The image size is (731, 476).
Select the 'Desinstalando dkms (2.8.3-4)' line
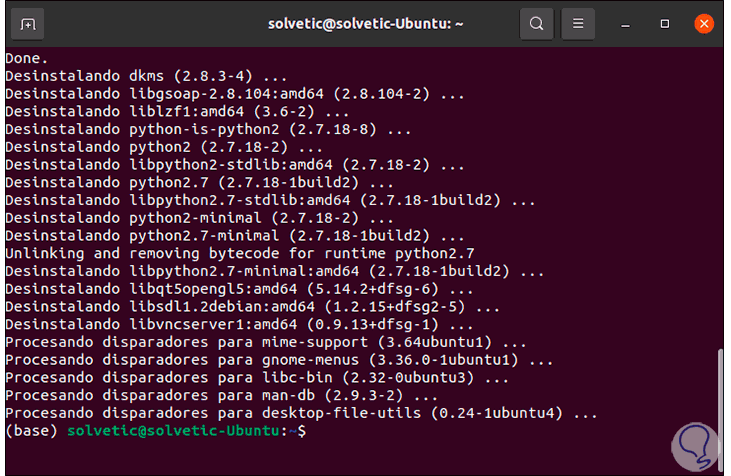click(146, 76)
